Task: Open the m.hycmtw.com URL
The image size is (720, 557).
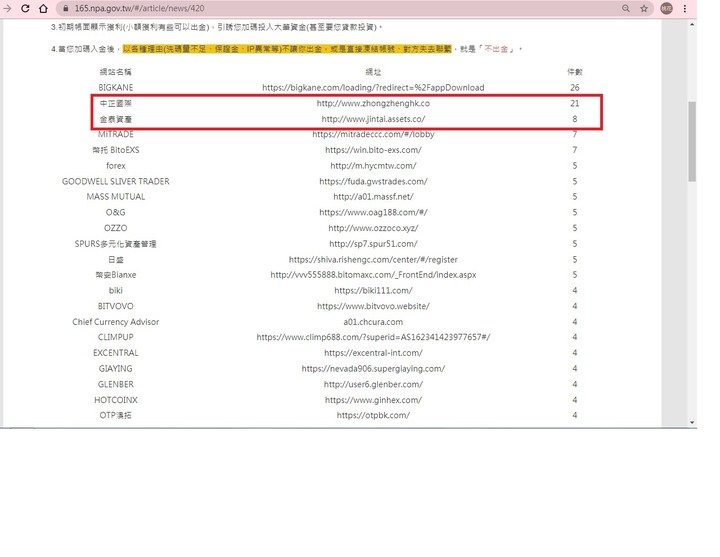Action: click(373, 165)
